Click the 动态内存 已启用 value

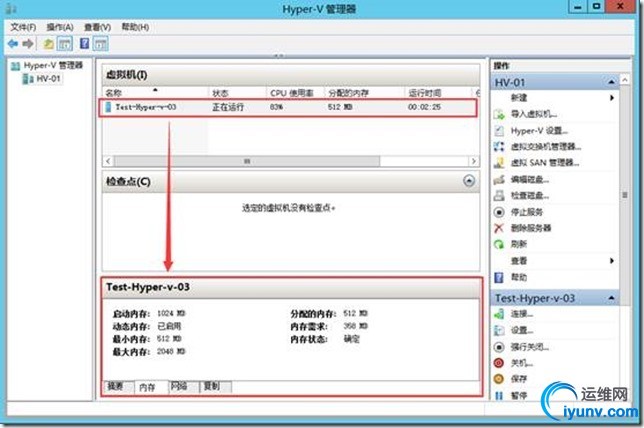click(x=169, y=326)
